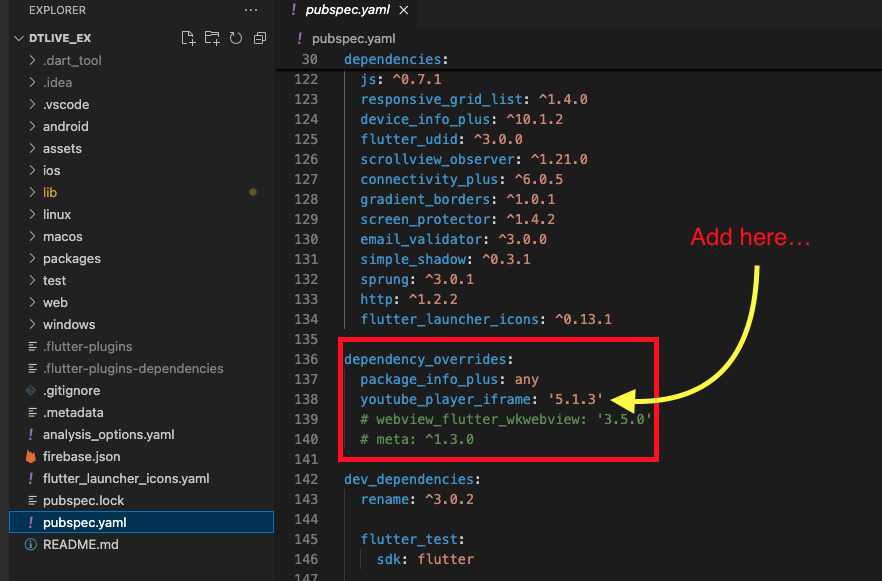Refresh the Explorer file tree

click(x=236, y=38)
